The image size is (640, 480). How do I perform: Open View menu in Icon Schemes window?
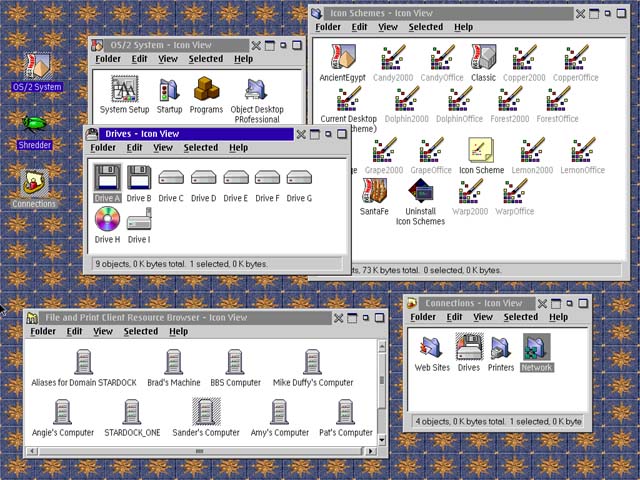pos(388,27)
